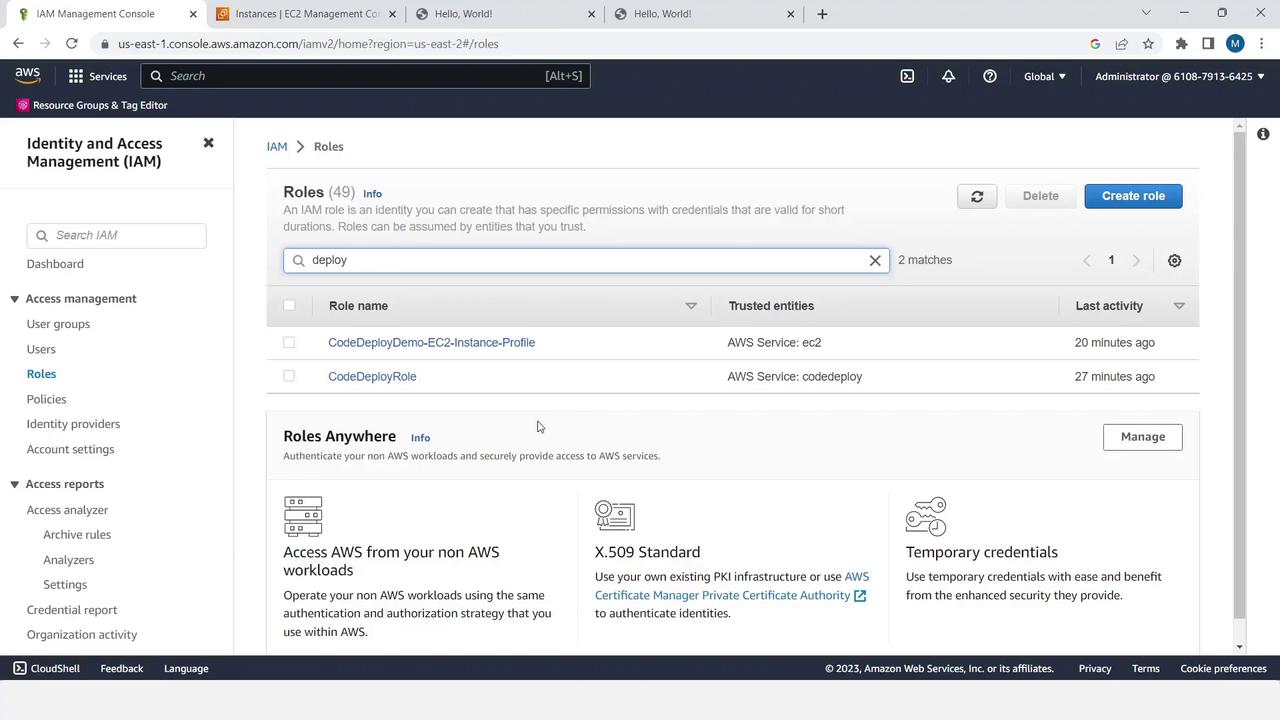Focus the top AWS search bar
The height and width of the screenshot is (720, 1280).
coord(365,76)
